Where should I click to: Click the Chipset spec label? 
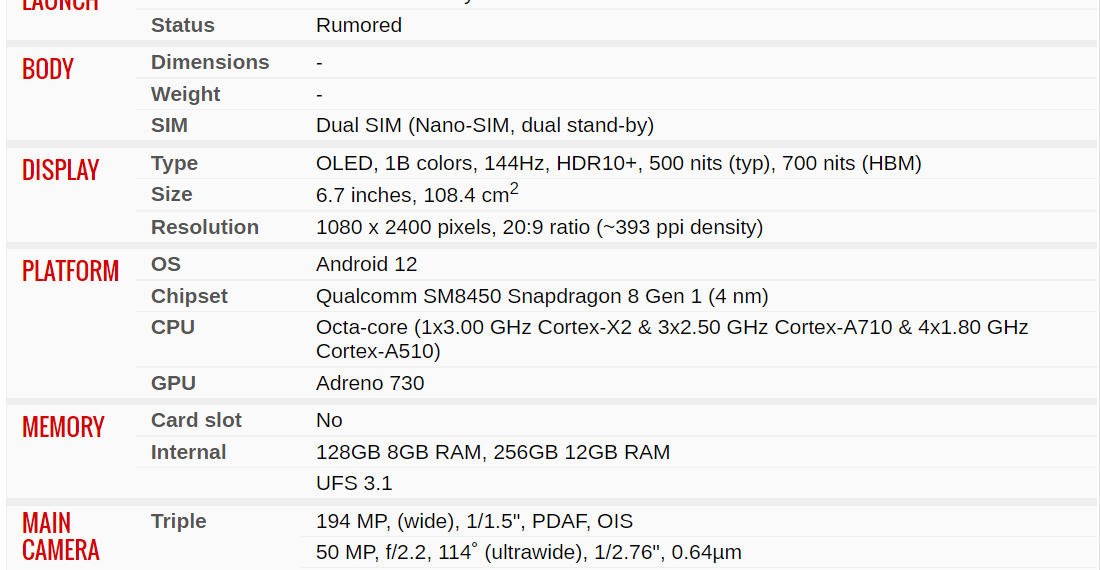tap(189, 296)
